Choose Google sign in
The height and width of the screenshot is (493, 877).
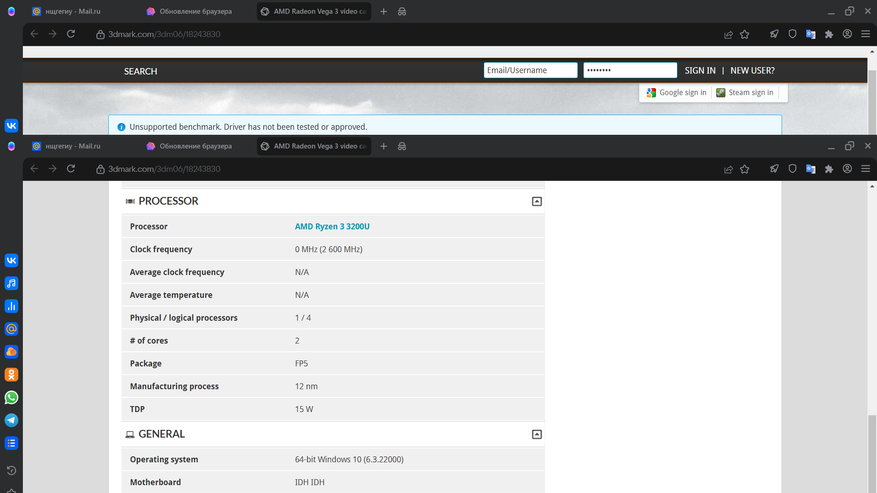pos(676,92)
